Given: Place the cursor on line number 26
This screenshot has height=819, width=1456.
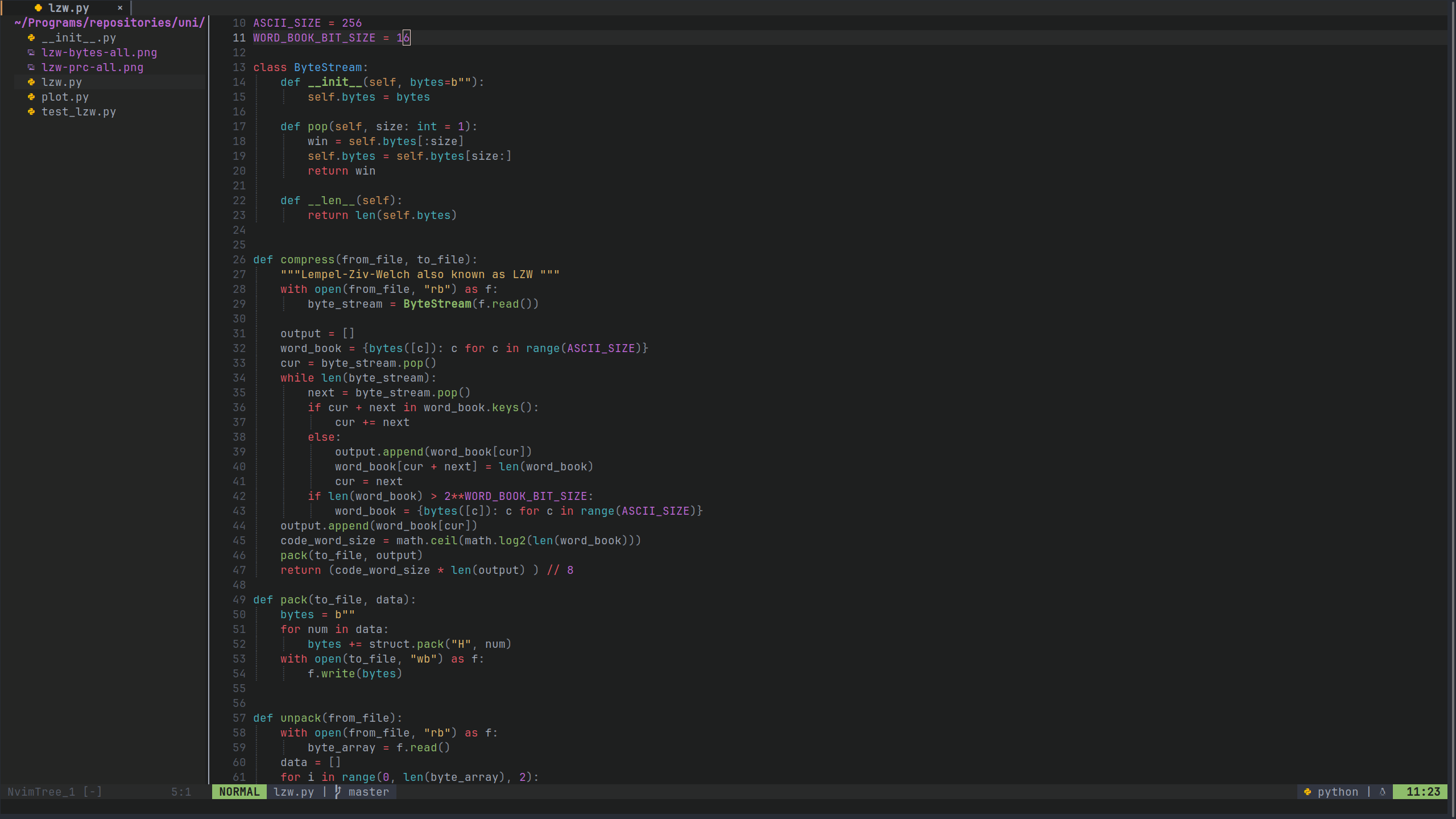Looking at the screenshot, I should [239, 259].
